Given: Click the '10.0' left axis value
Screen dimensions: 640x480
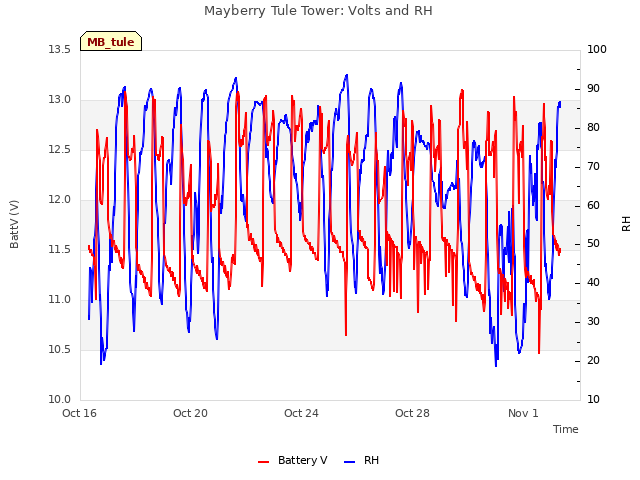Looking at the screenshot, I should pyautogui.click(x=60, y=399).
